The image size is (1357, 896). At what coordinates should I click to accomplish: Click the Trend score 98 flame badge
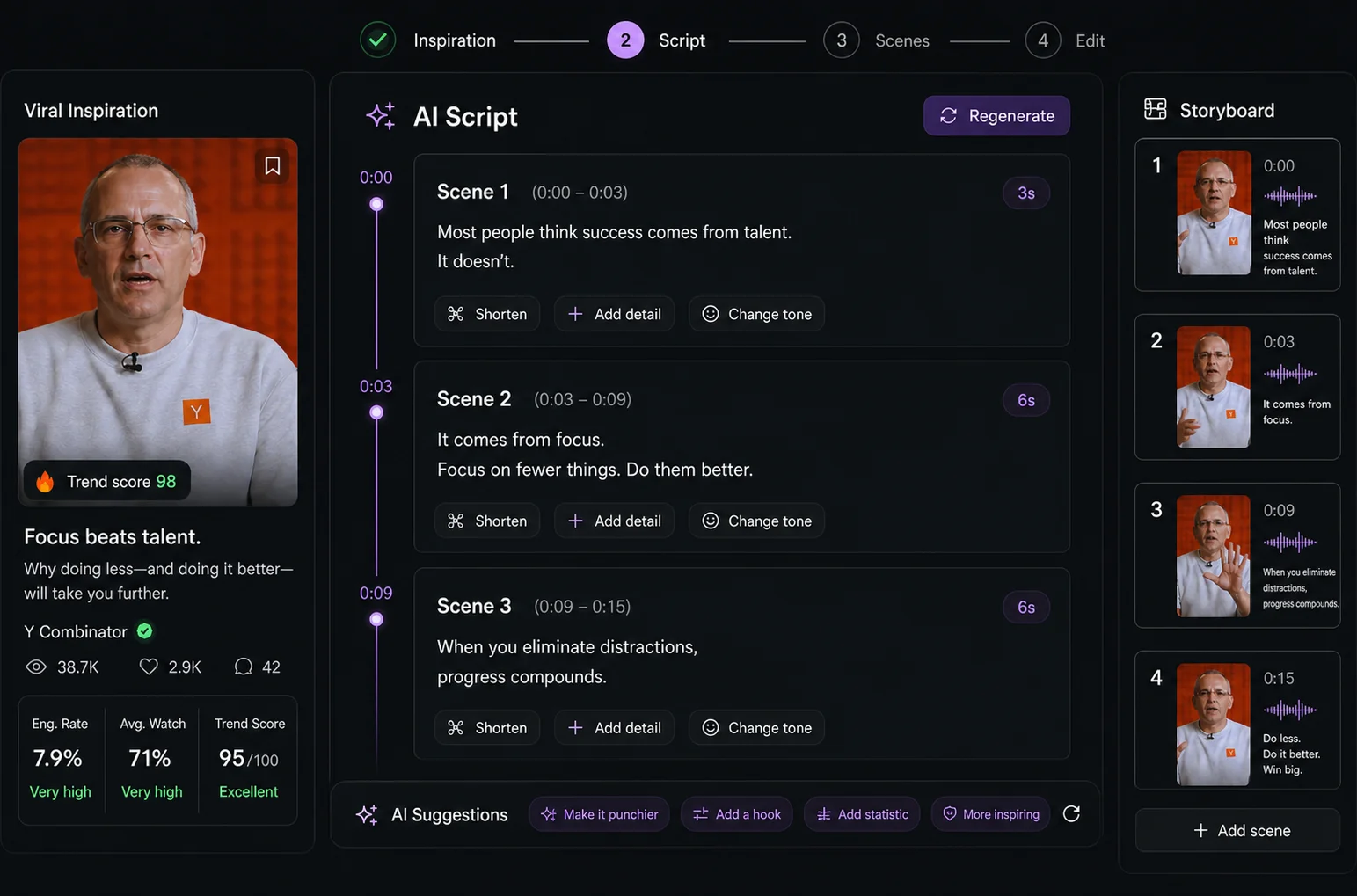(x=106, y=481)
